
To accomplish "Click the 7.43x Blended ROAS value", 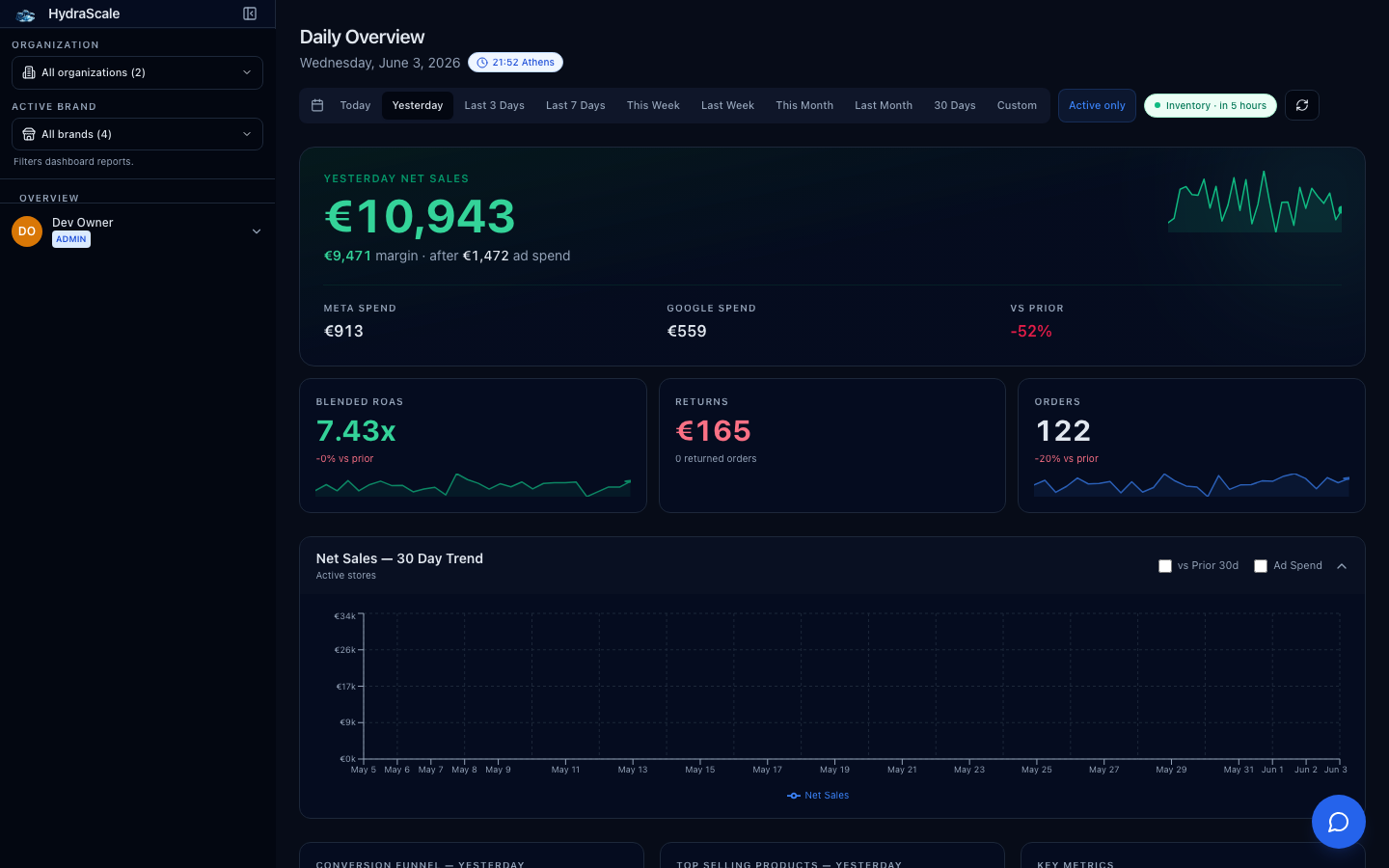I will (x=356, y=430).
